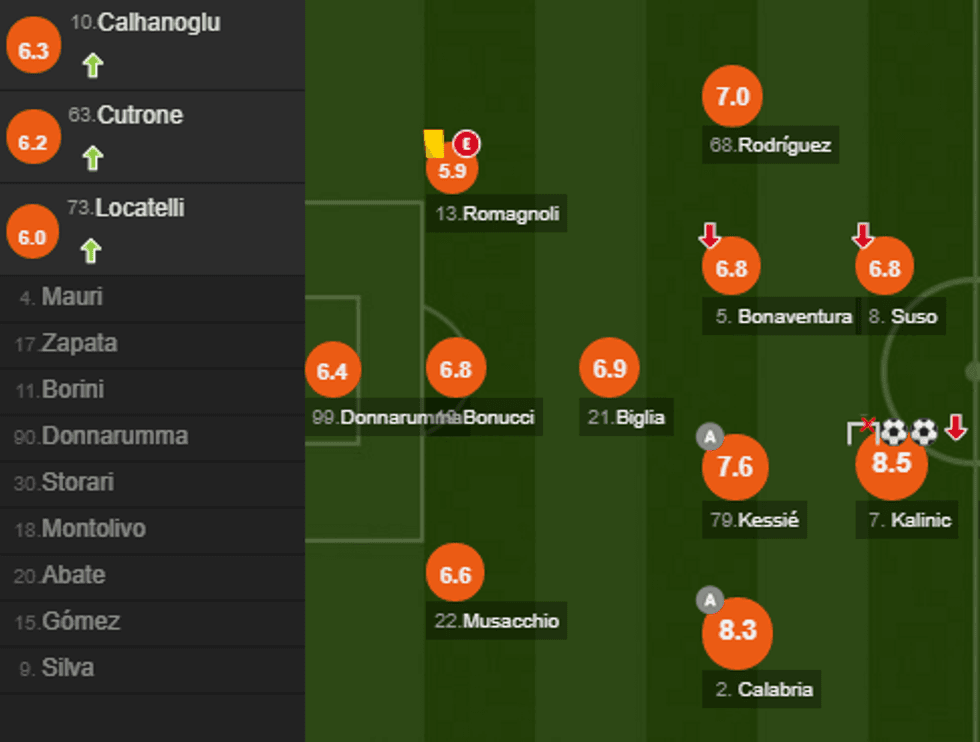This screenshot has height=742, width=980.
Task: Click the missed-shot goalpost icon above Kalinic
Action: coord(861,431)
